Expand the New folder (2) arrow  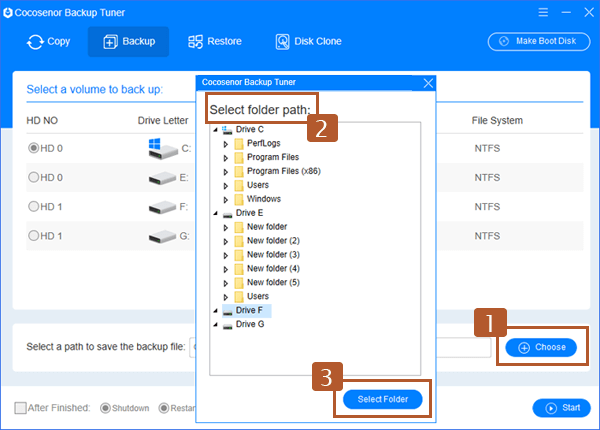point(226,241)
